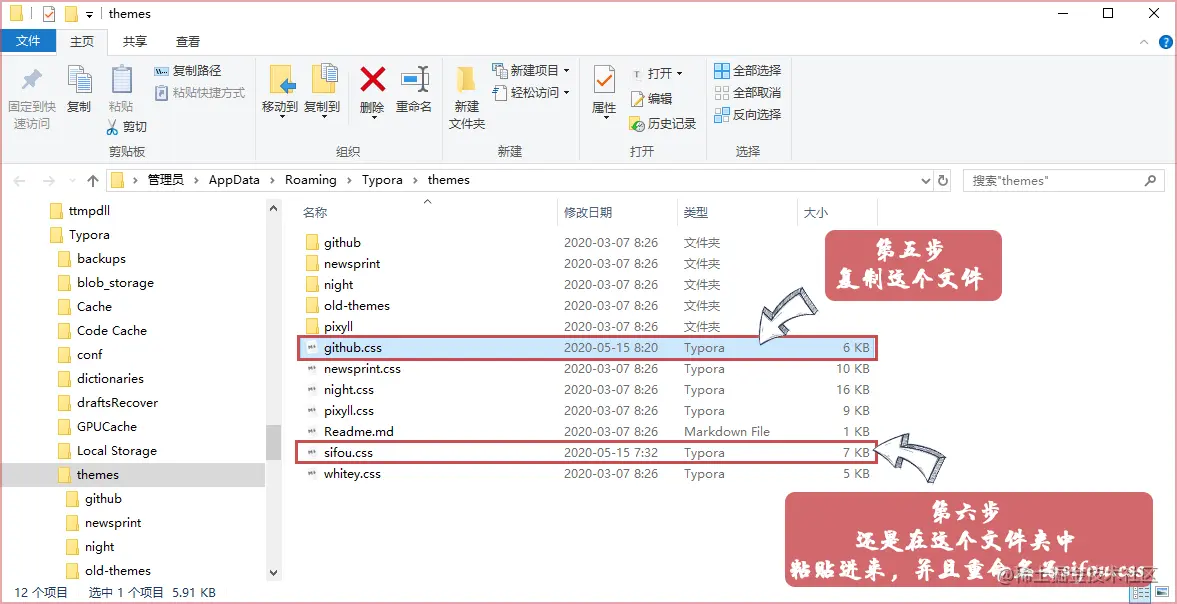Click the 重命名 (Rename) icon
The image size is (1177, 604).
[414, 88]
